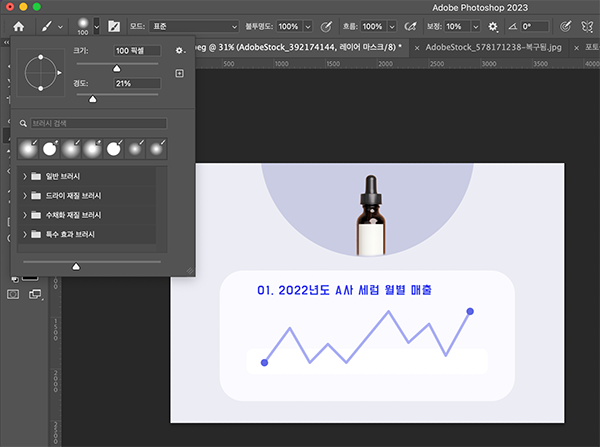Viewport: 600px width, 447px height.
Task: Click the Home icon in options bar
Action: click(x=18, y=24)
